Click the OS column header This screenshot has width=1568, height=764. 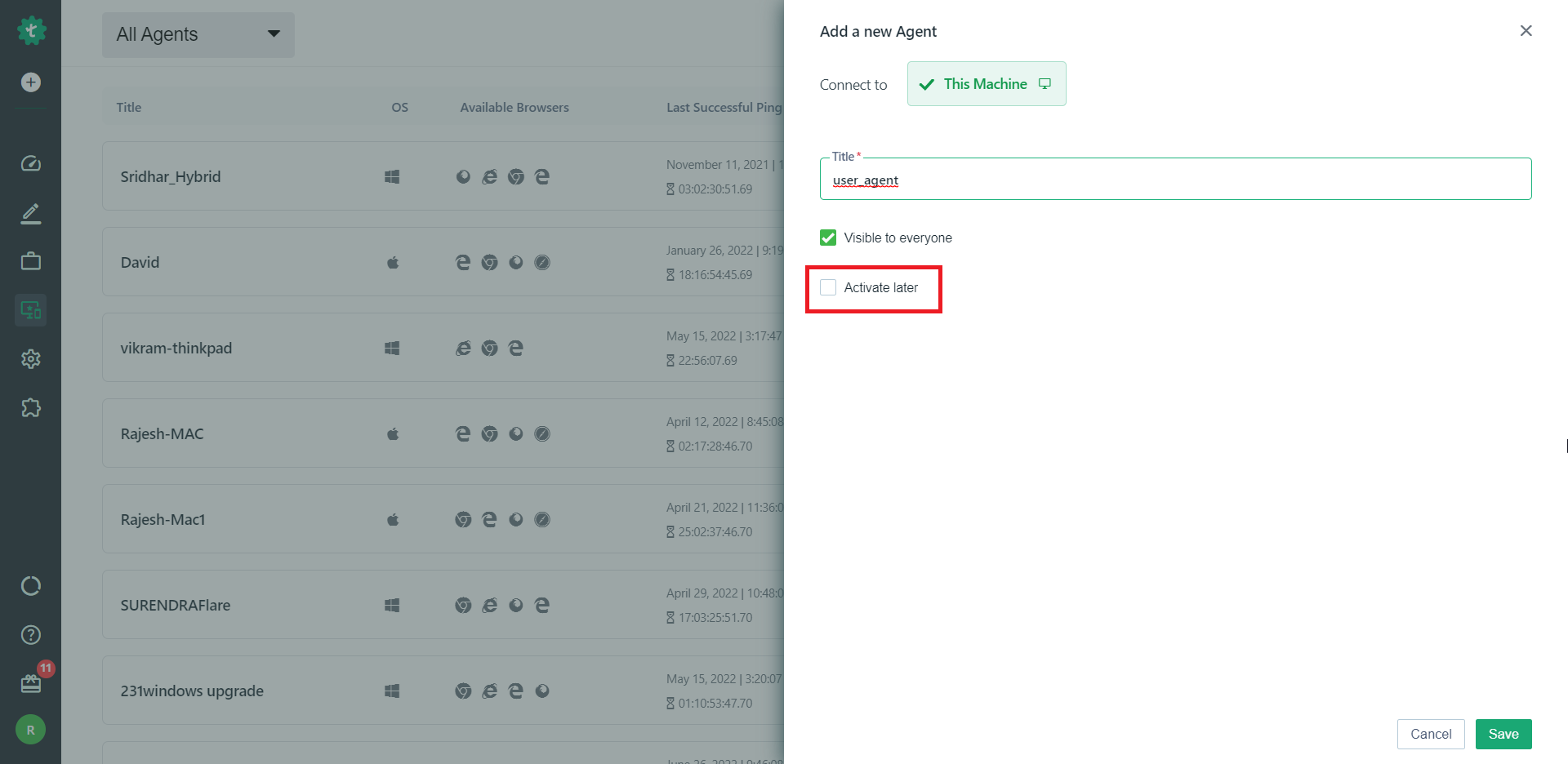[400, 107]
